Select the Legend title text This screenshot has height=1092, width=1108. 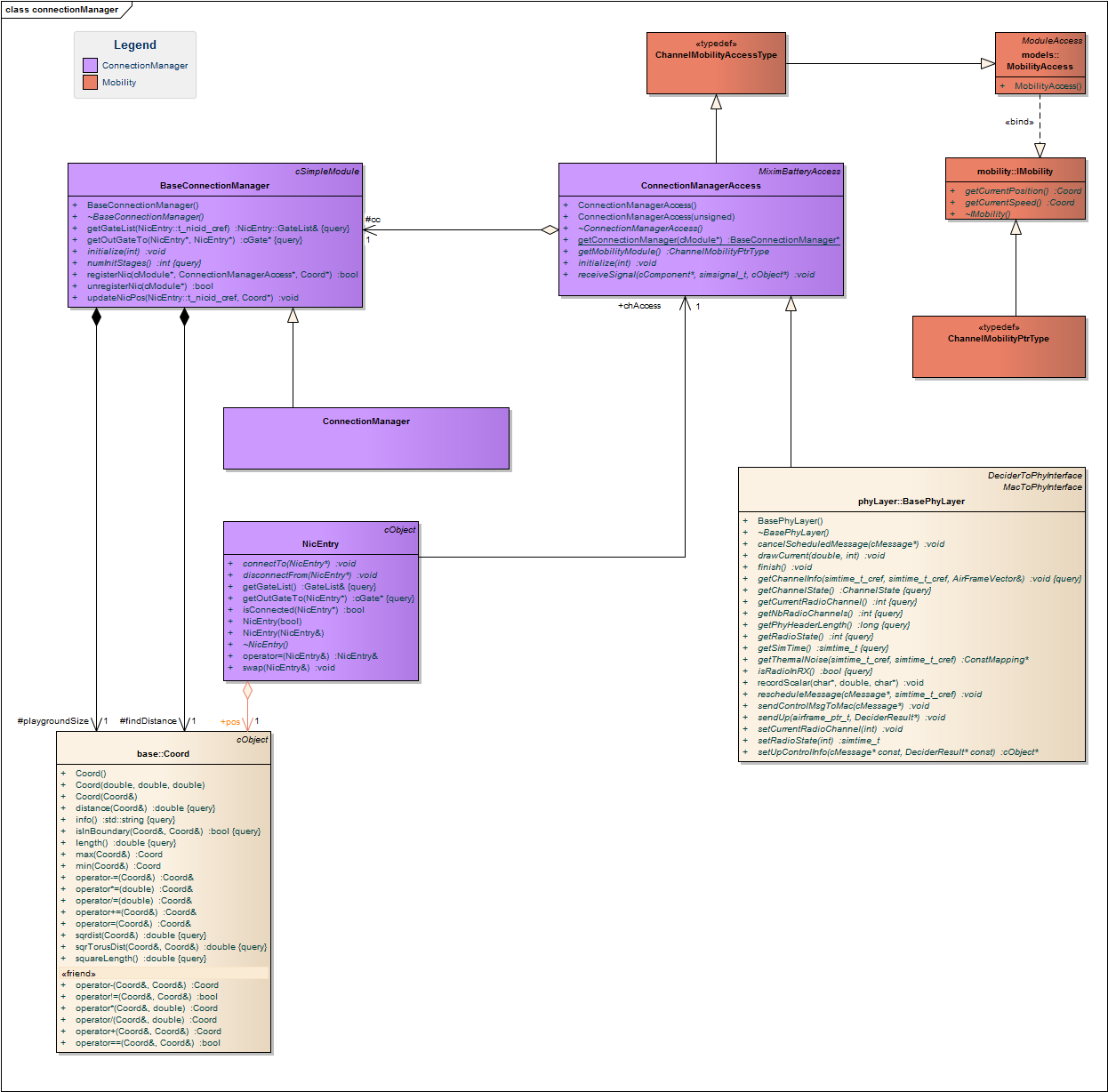click(135, 45)
